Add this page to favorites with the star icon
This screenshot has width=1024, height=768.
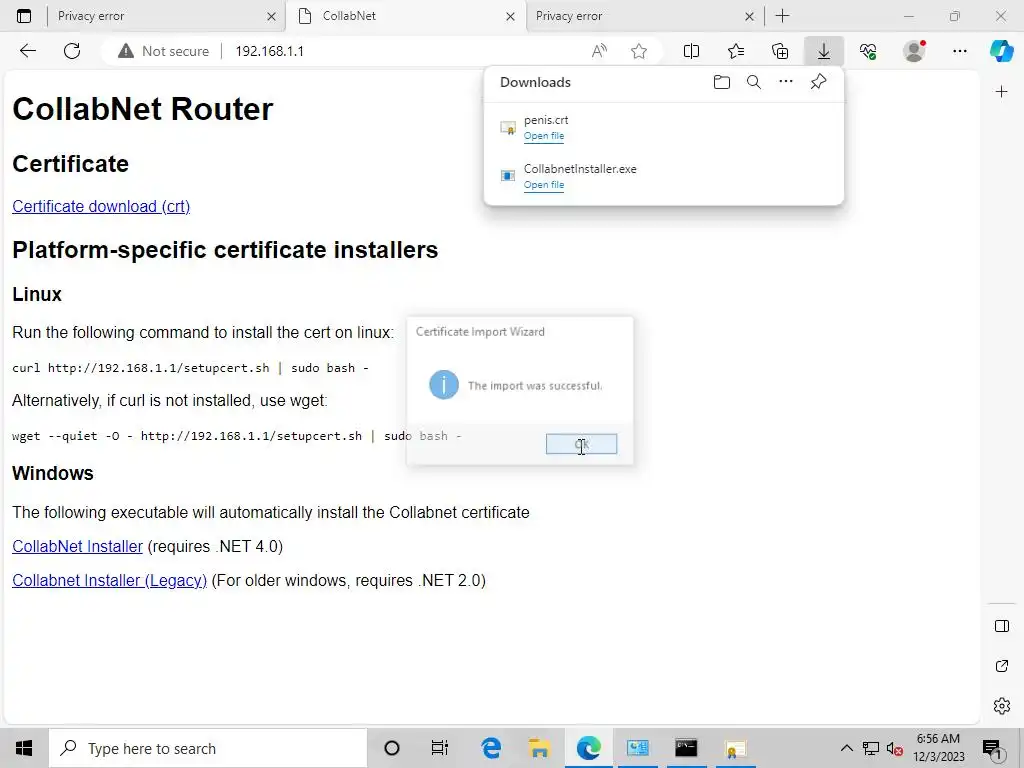coord(639,51)
